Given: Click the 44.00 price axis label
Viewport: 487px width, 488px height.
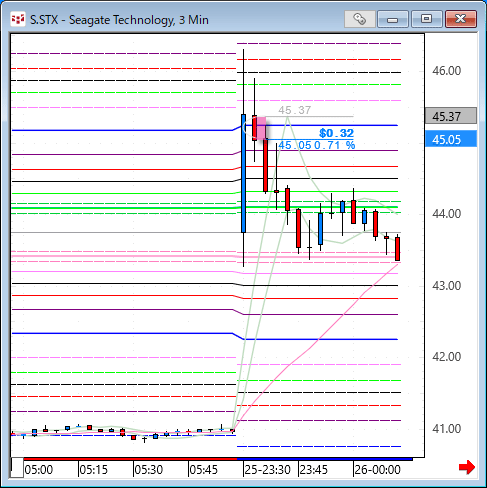Looking at the screenshot, I should (x=447, y=213).
